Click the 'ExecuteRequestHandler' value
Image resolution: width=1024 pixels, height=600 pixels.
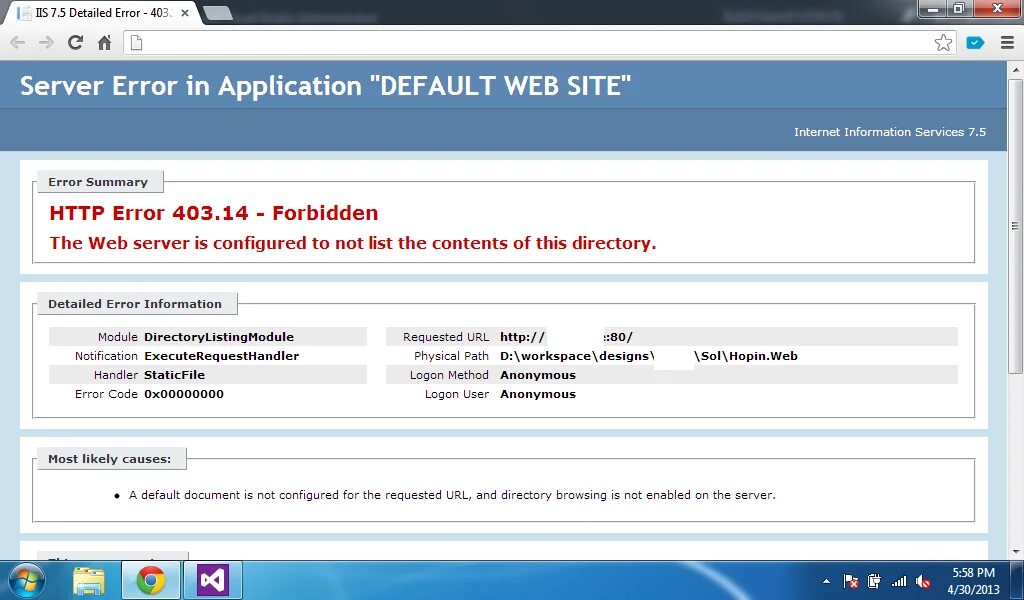point(221,356)
